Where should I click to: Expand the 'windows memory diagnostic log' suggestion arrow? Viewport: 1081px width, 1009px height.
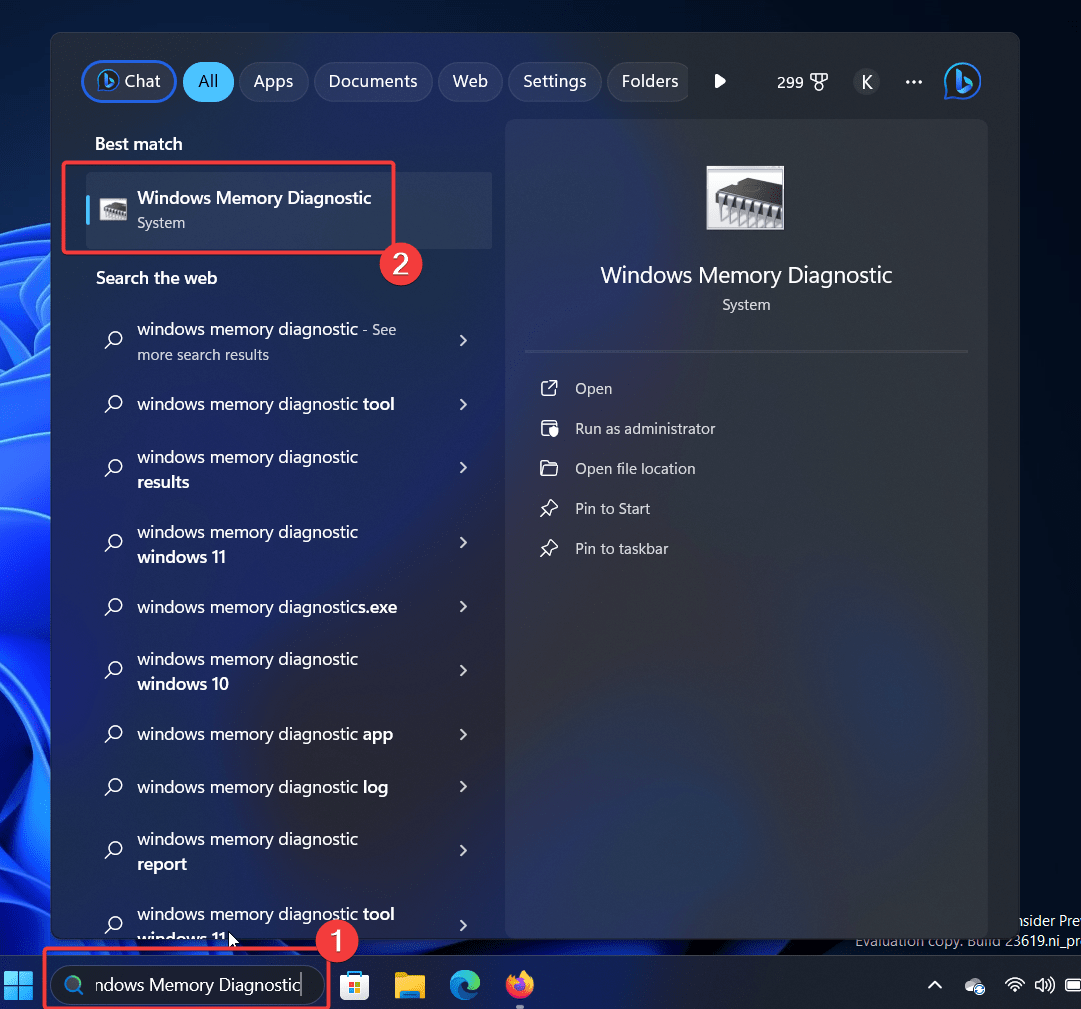click(x=463, y=787)
